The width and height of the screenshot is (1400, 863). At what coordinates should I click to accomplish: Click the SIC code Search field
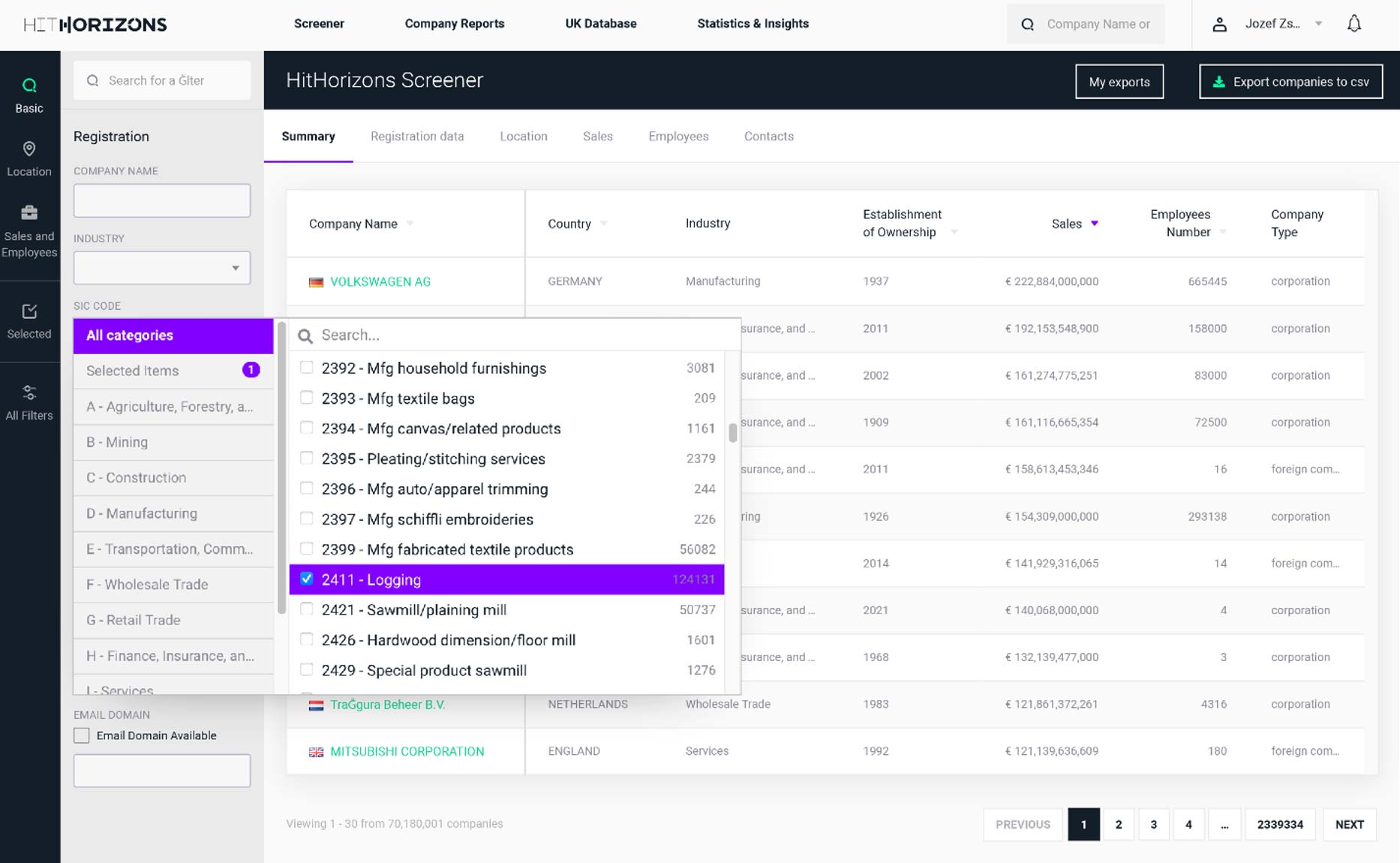click(515, 335)
